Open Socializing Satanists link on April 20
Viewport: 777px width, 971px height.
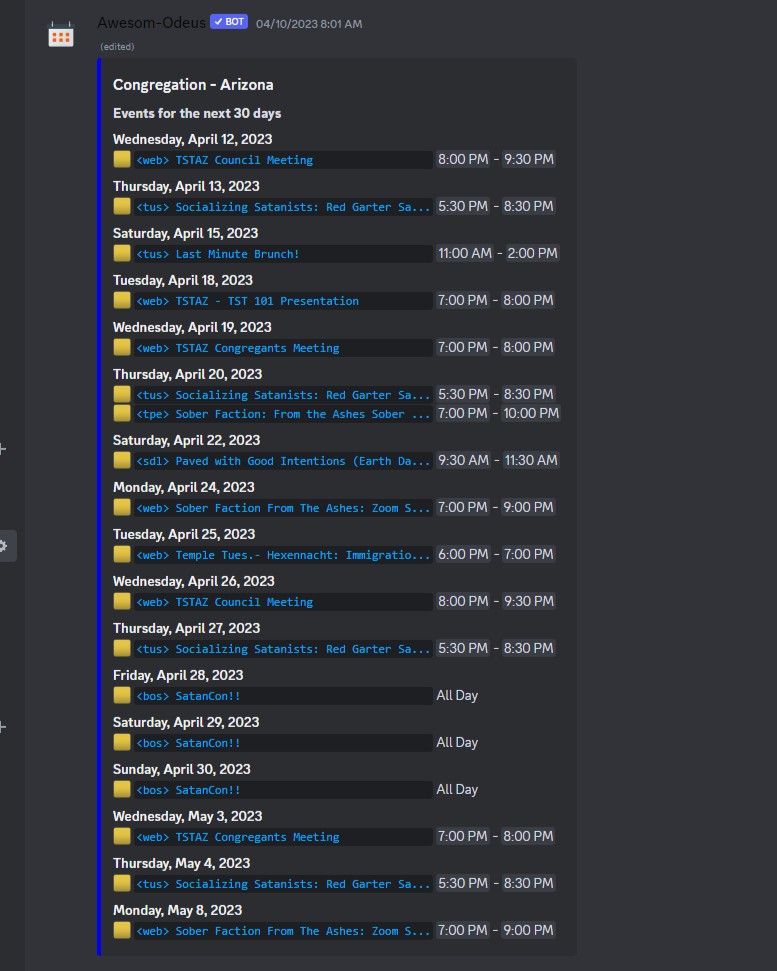click(283, 395)
